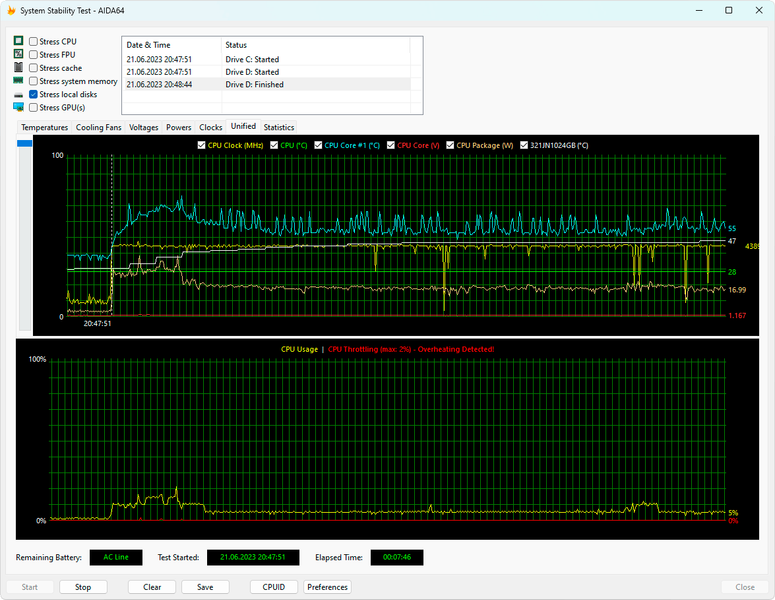Hide CPU Clock (MHz) from the graph legend
Image resolution: width=775 pixels, height=600 pixels.
pos(202,145)
